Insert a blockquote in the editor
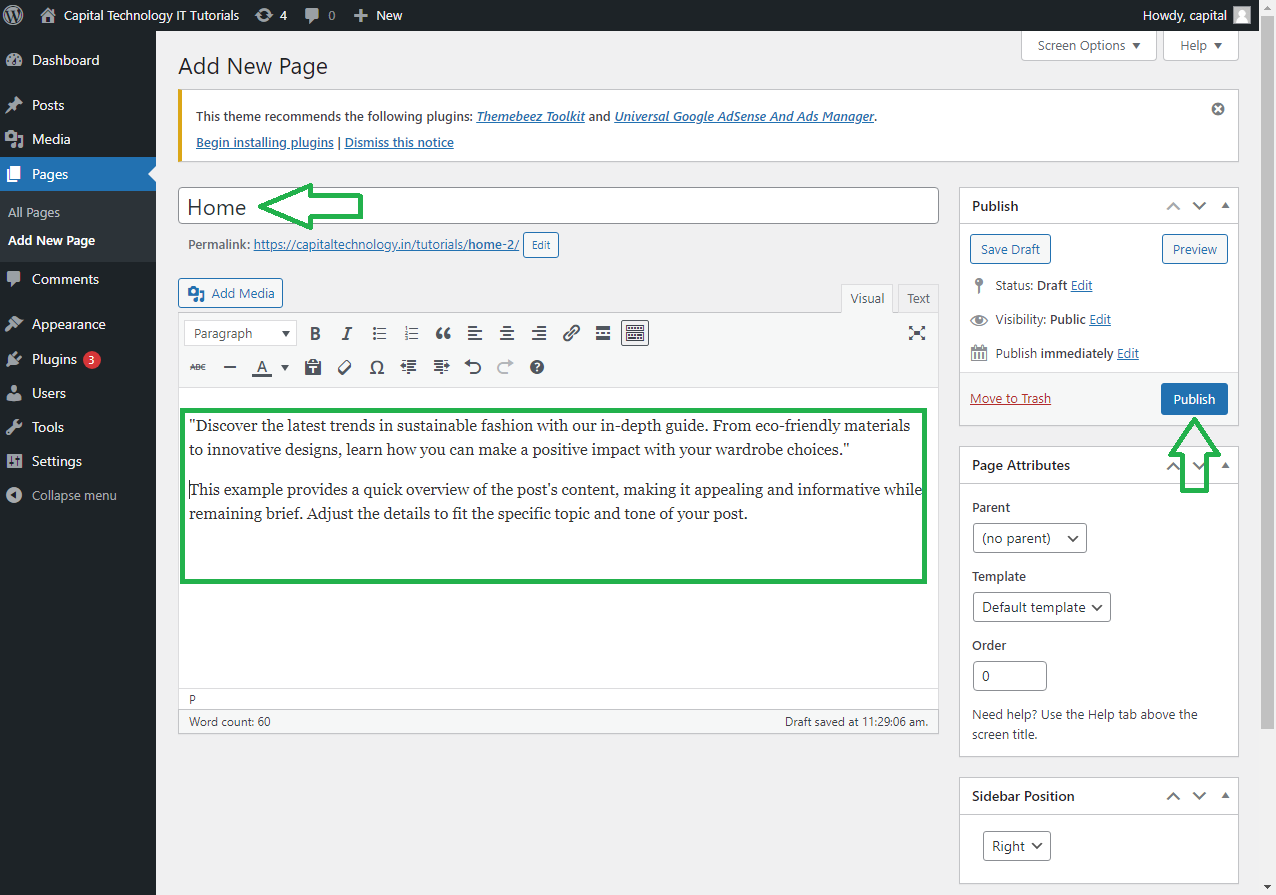The height and width of the screenshot is (895, 1276). pos(443,334)
